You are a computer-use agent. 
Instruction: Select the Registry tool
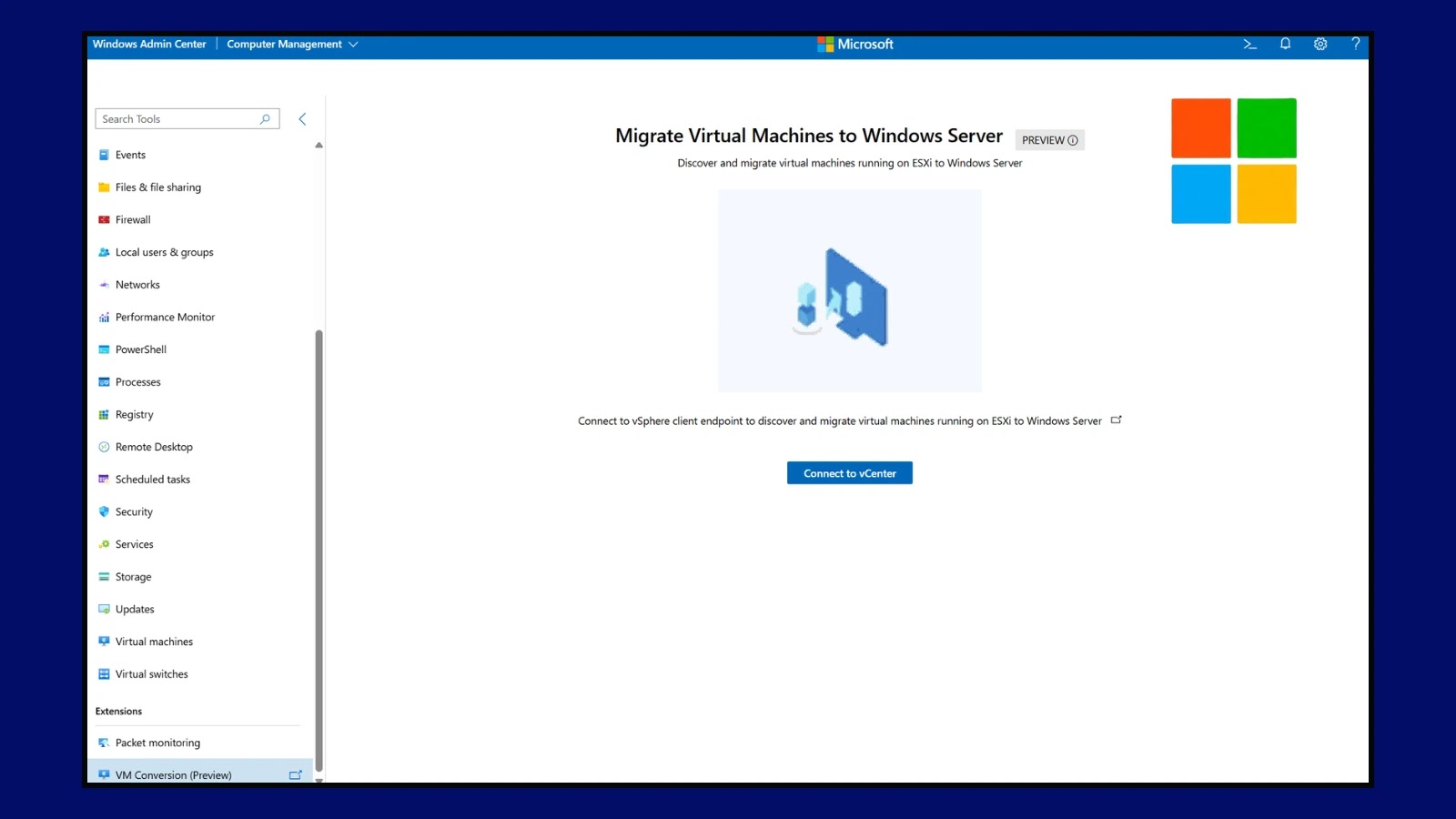click(135, 414)
